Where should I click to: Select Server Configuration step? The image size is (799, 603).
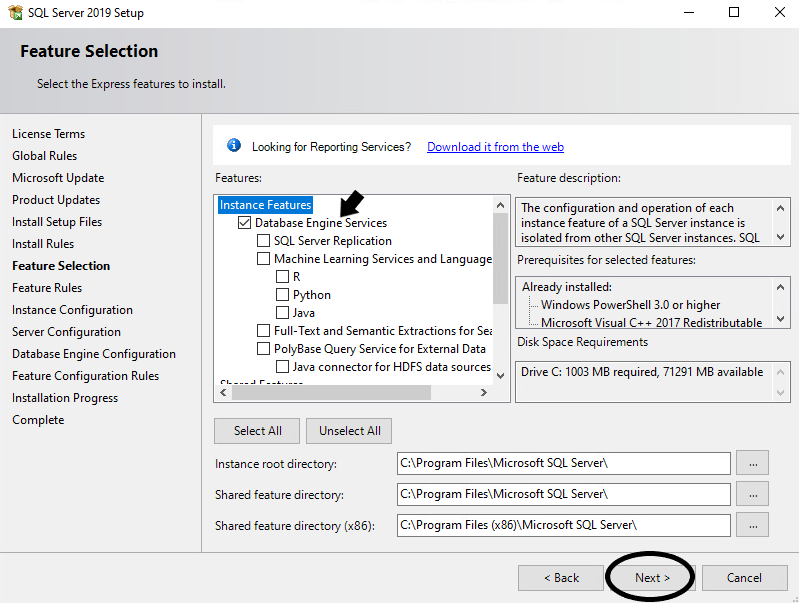pos(66,332)
